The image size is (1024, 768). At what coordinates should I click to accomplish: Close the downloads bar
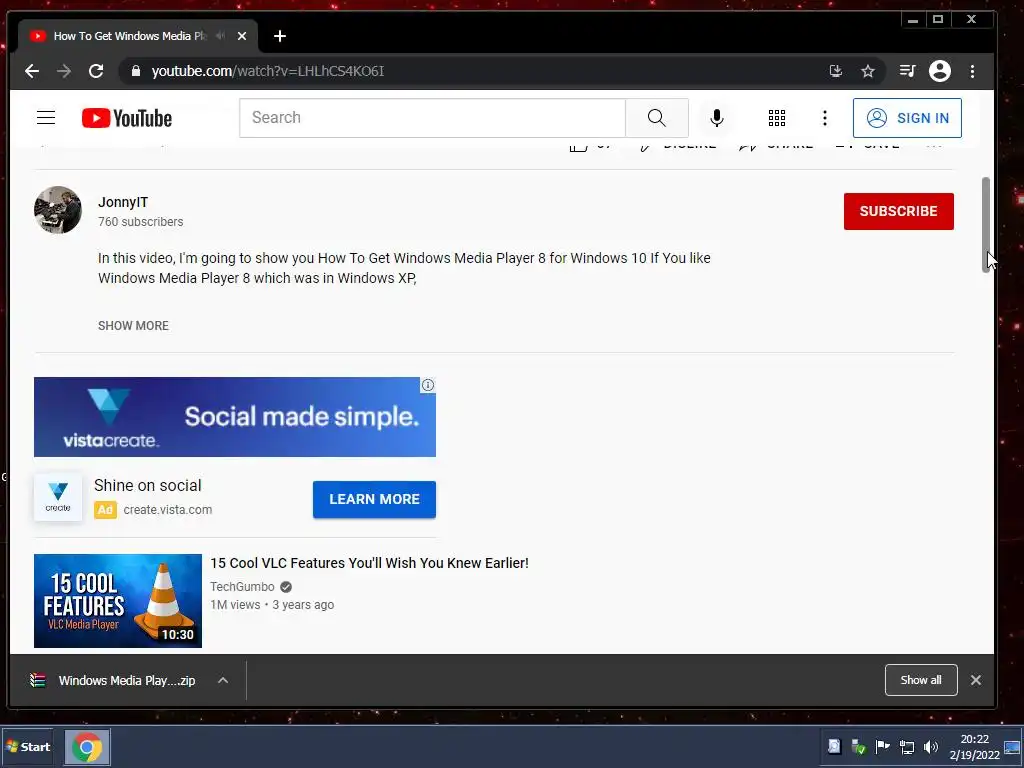click(x=976, y=680)
